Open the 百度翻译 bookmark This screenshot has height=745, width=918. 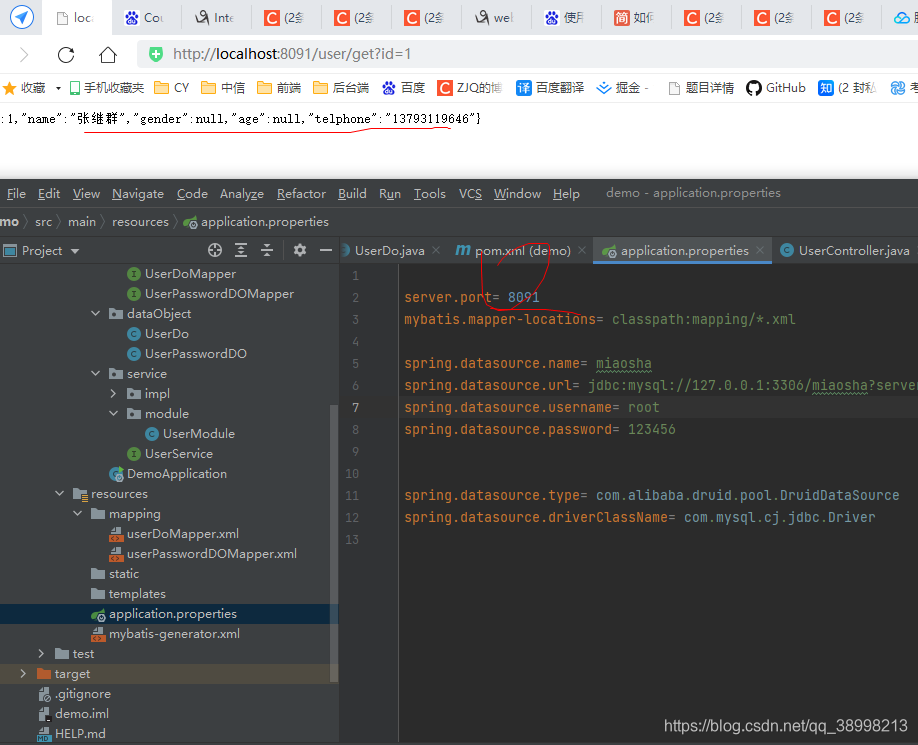pos(550,88)
